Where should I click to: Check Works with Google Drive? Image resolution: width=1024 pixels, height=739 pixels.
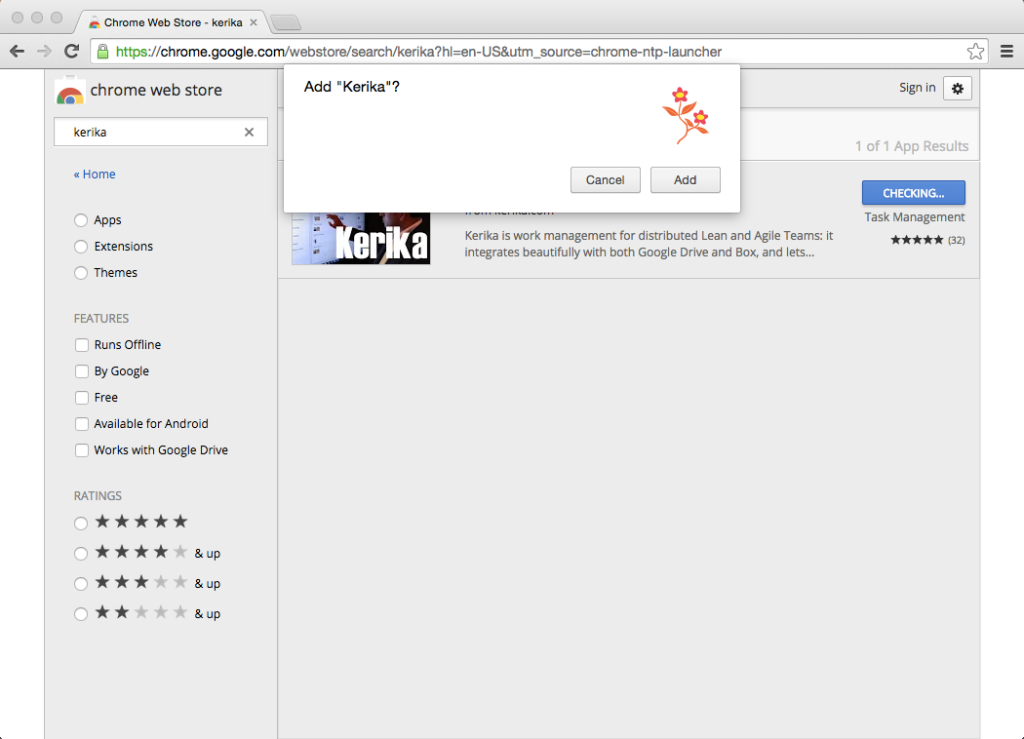pyautogui.click(x=82, y=450)
